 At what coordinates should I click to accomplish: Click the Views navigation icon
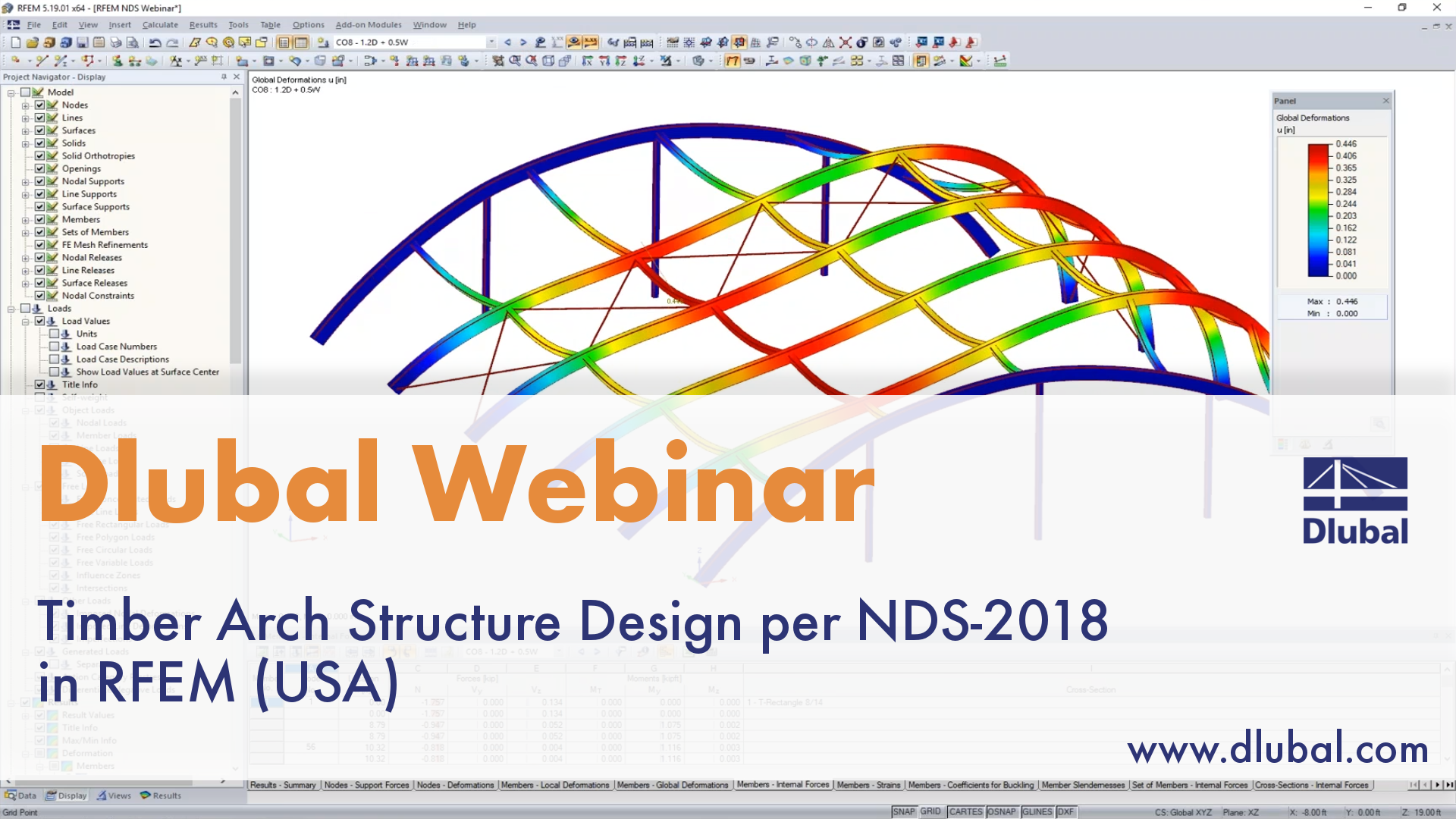coord(103,795)
